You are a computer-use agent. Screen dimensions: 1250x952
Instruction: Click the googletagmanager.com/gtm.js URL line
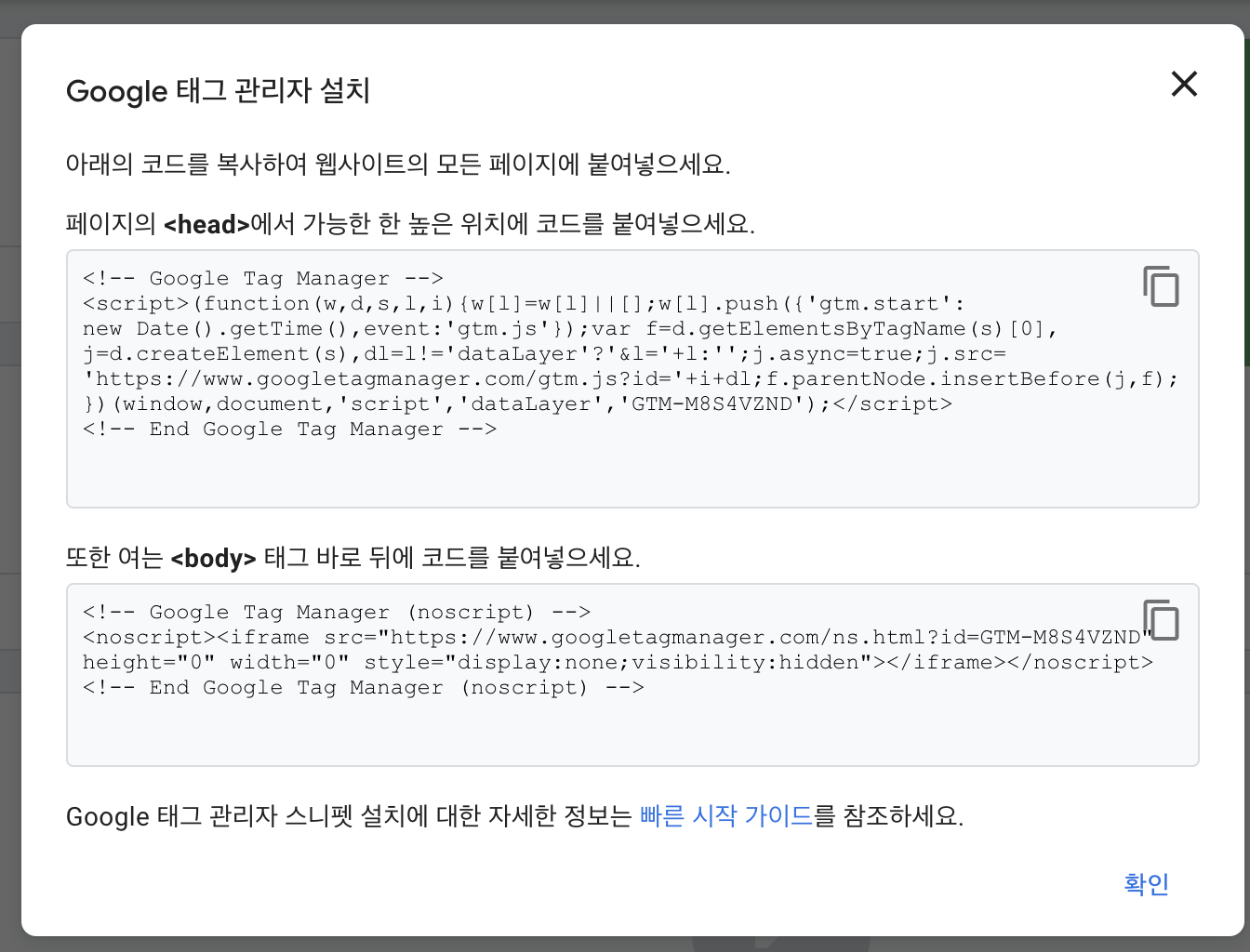(x=631, y=379)
